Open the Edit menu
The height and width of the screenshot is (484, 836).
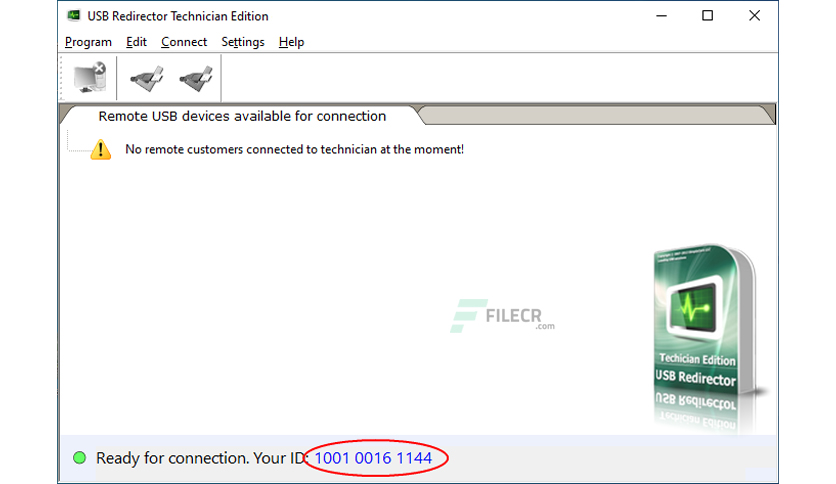[136, 42]
